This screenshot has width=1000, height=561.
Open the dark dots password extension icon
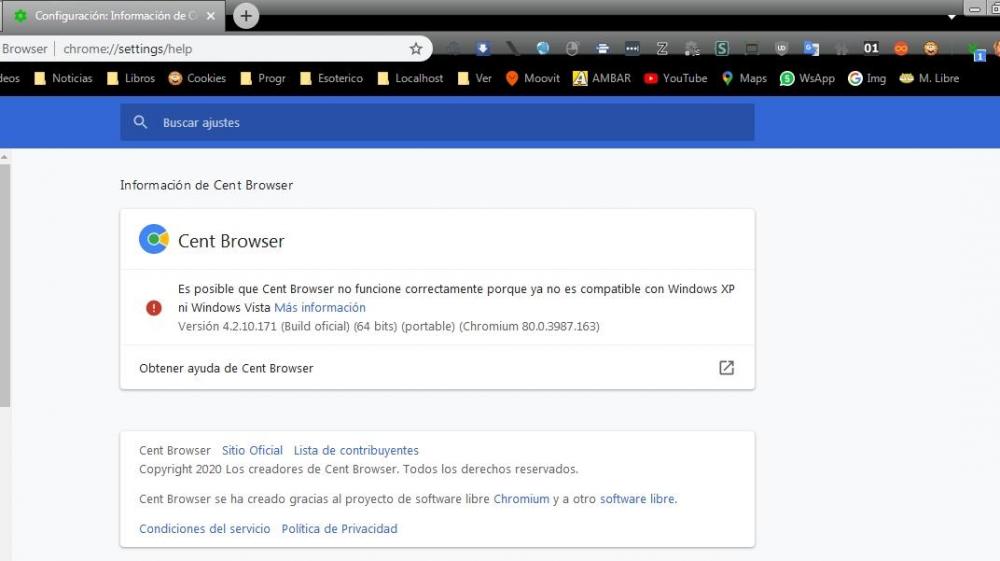632,48
